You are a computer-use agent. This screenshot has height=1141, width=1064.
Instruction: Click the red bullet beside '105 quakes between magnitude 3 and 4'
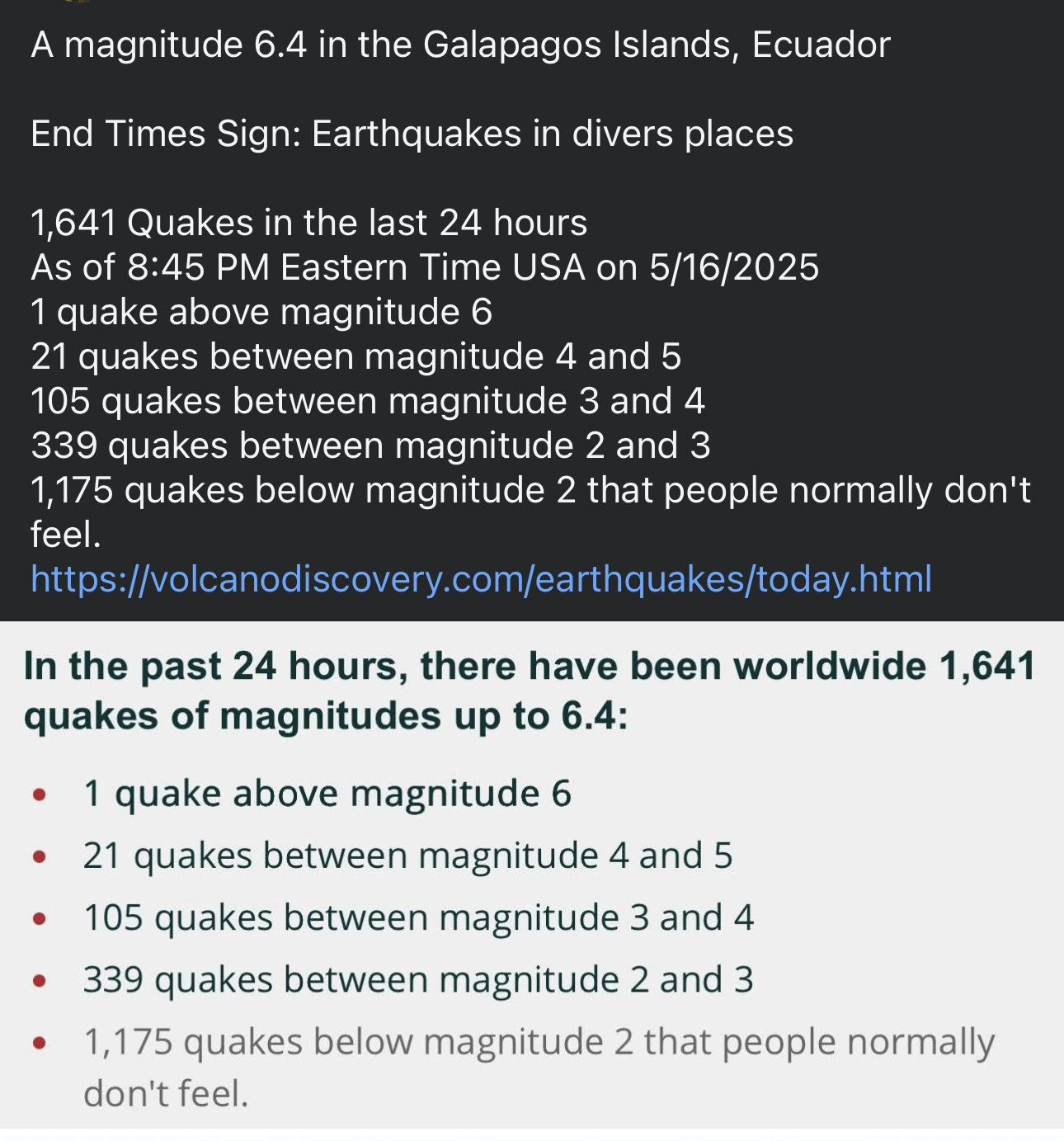coord(39,919)
